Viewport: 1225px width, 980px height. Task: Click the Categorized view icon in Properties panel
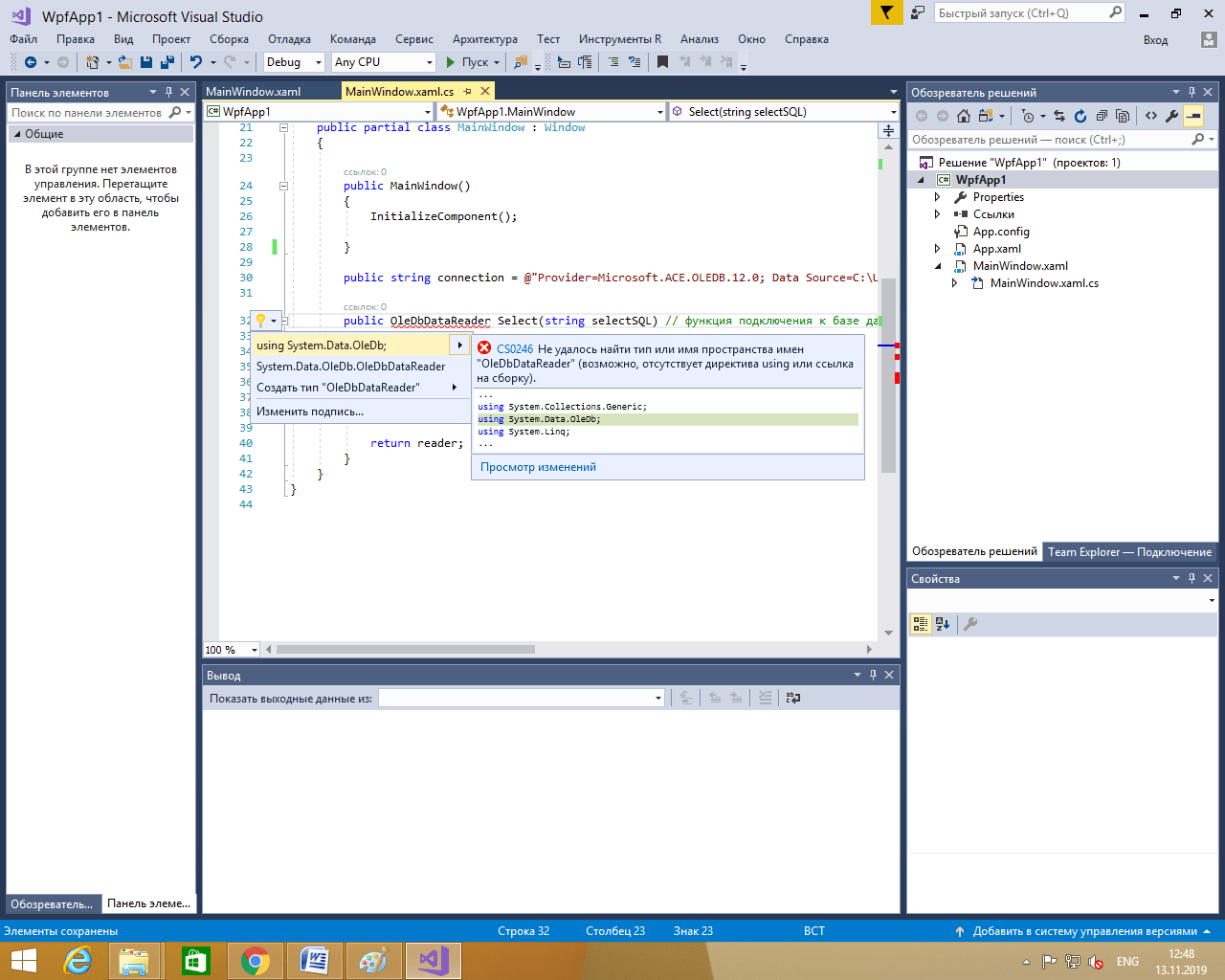pos(921,624)
